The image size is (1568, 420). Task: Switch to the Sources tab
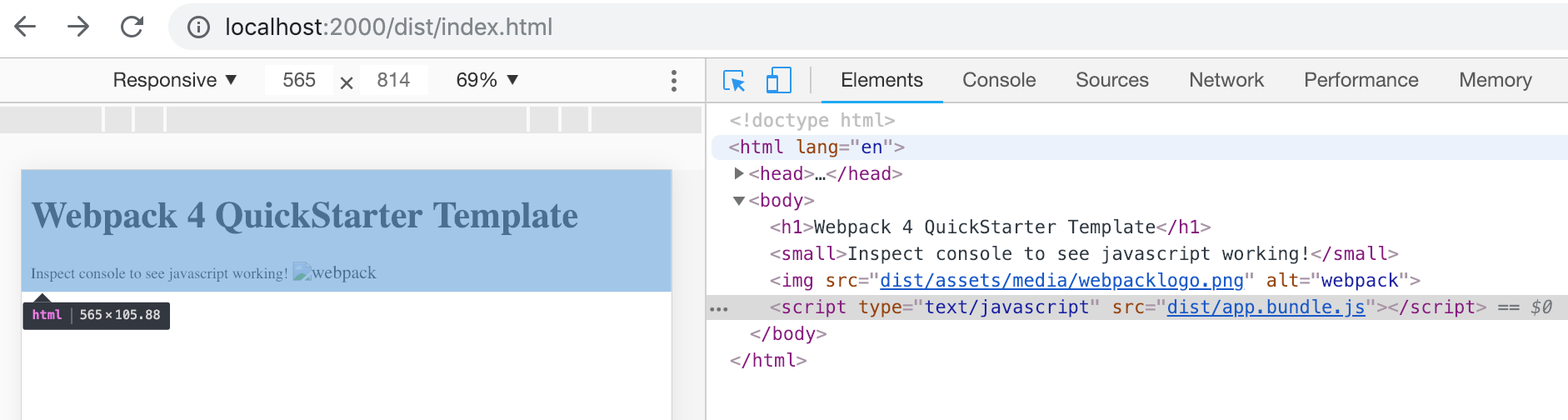1111,80
